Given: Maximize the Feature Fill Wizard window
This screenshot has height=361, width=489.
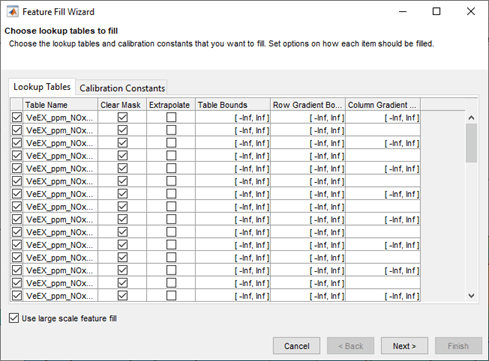Looking at the screenshot, I should [x=436, y=12].
